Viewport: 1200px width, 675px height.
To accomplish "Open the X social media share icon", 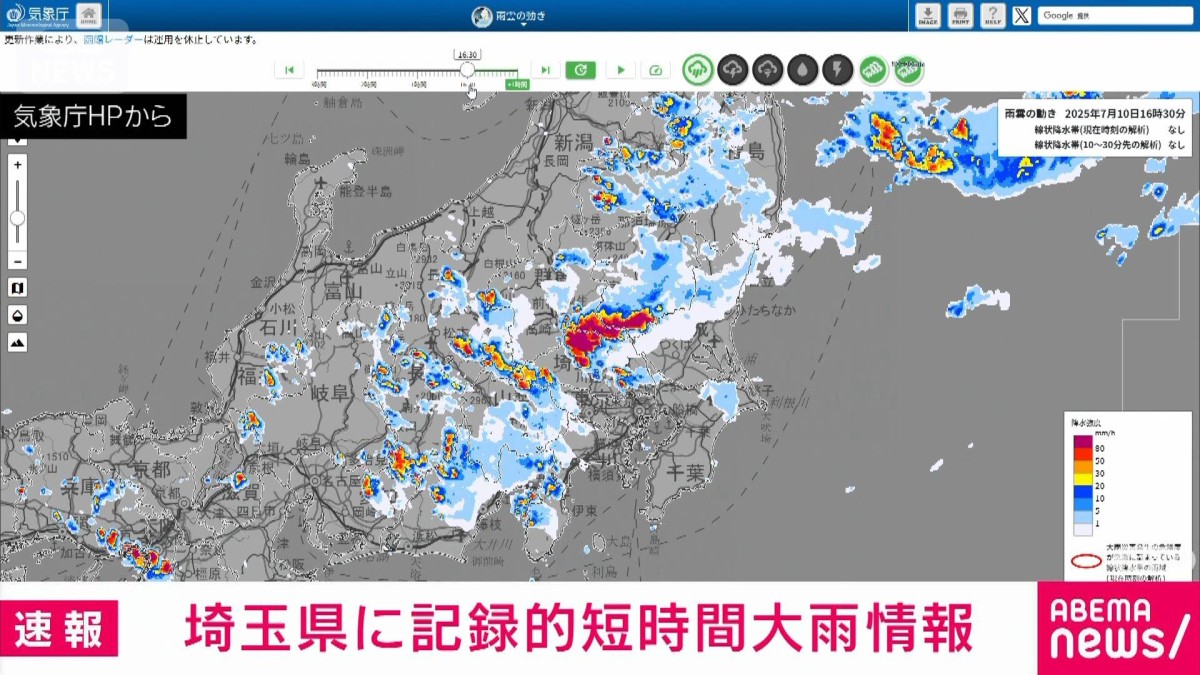I will click(x=1020, y=14).
